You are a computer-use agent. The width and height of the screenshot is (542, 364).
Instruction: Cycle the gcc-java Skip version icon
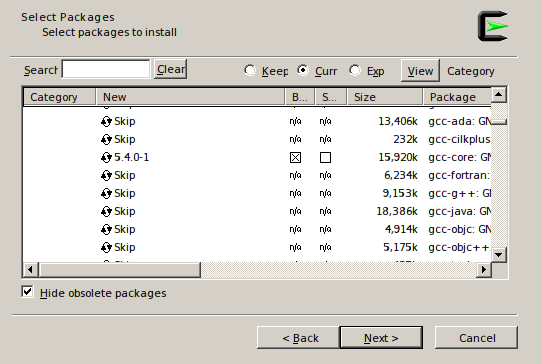(x=106, y=212)
